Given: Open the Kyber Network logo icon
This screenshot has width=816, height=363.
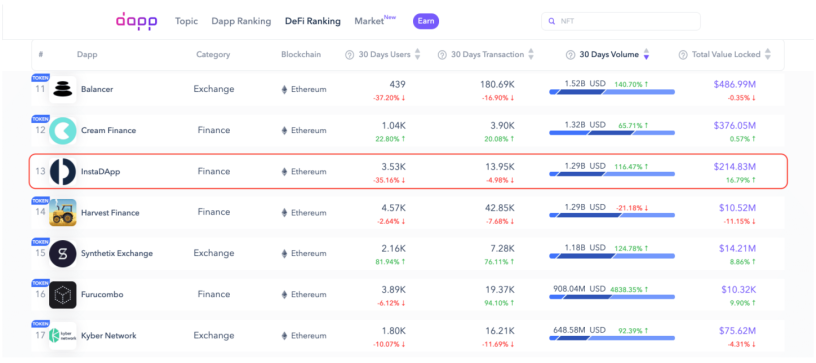Looking at the screenshot, I should (x=63, y=335).
